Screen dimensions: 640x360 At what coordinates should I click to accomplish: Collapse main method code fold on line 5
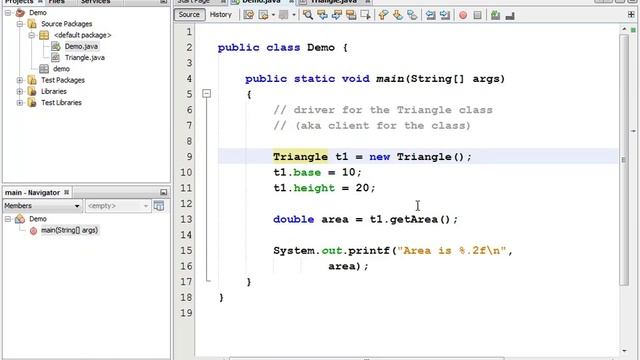tap(207, 94)
